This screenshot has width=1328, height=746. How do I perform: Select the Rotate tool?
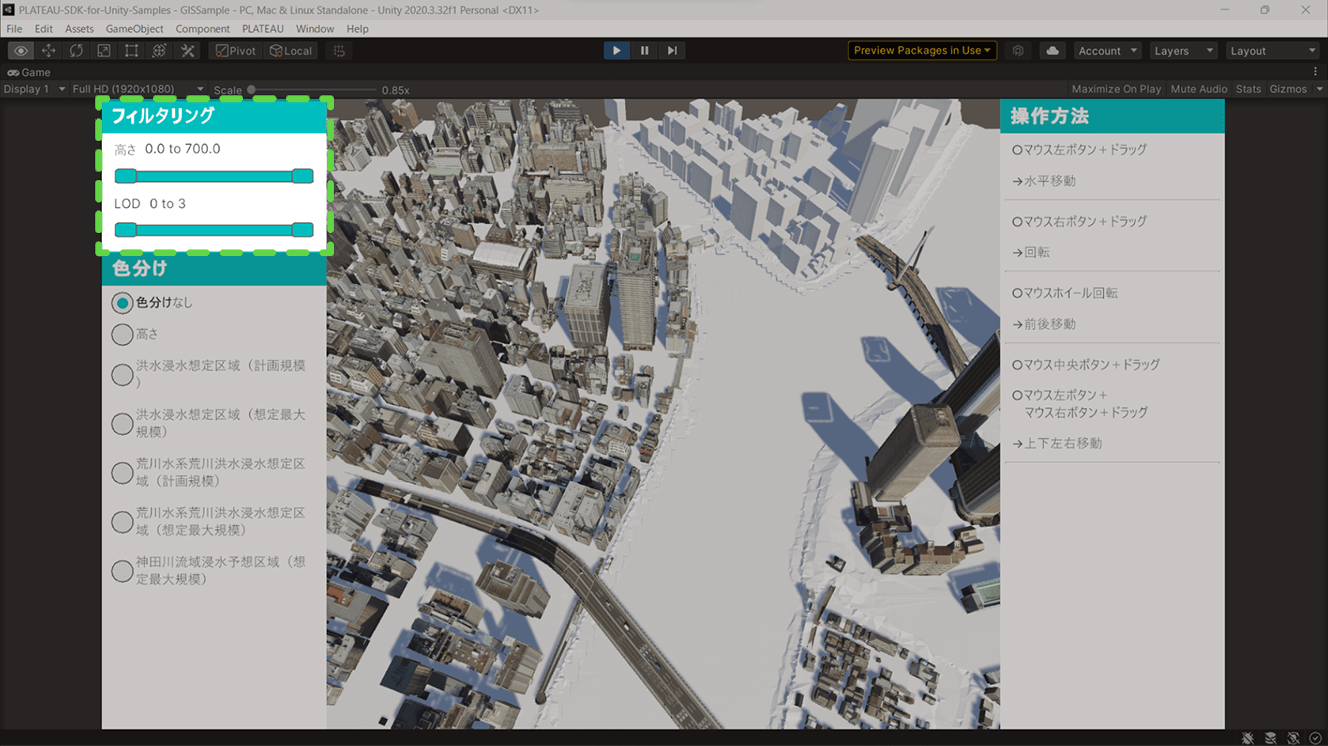(x=76, y=51)
